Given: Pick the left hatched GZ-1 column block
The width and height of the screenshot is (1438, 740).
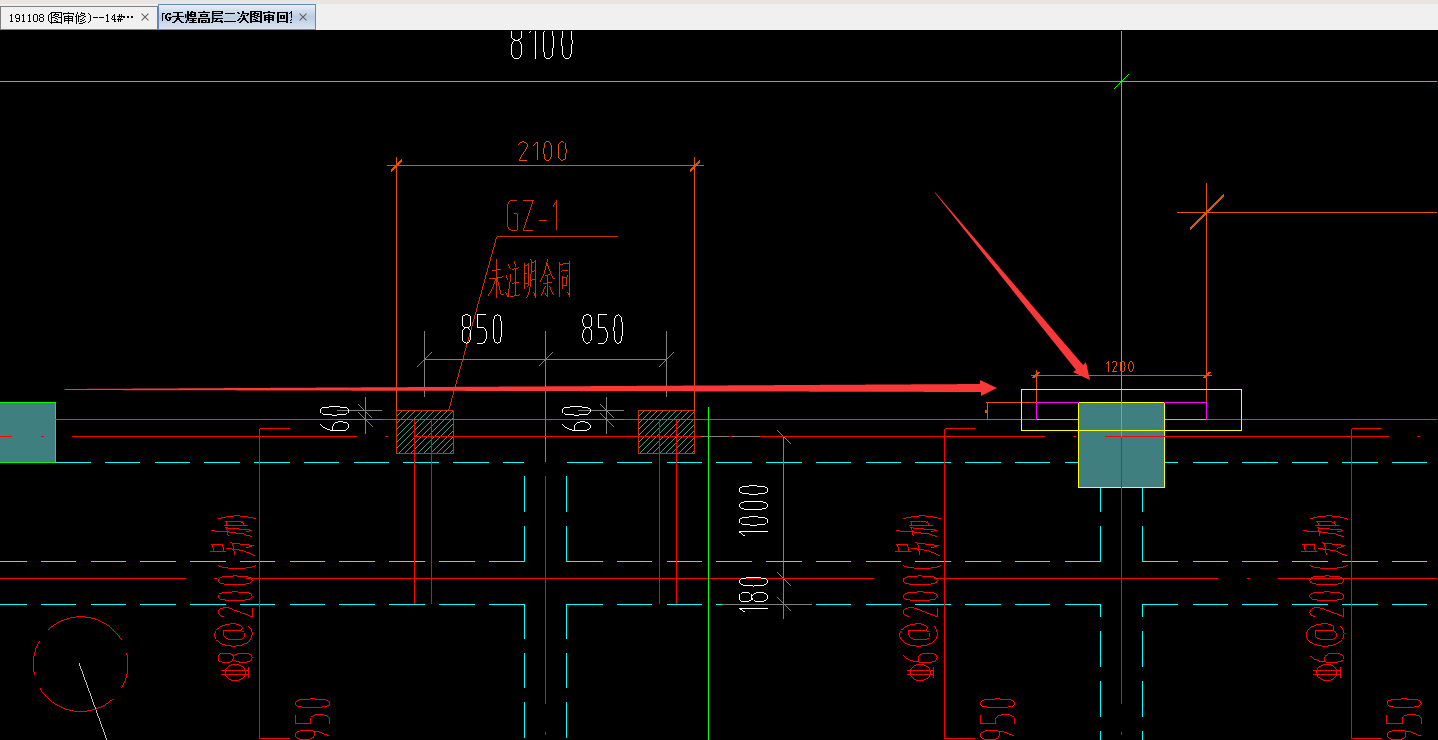Looking at the screenshot, I should tap(425, 432).
